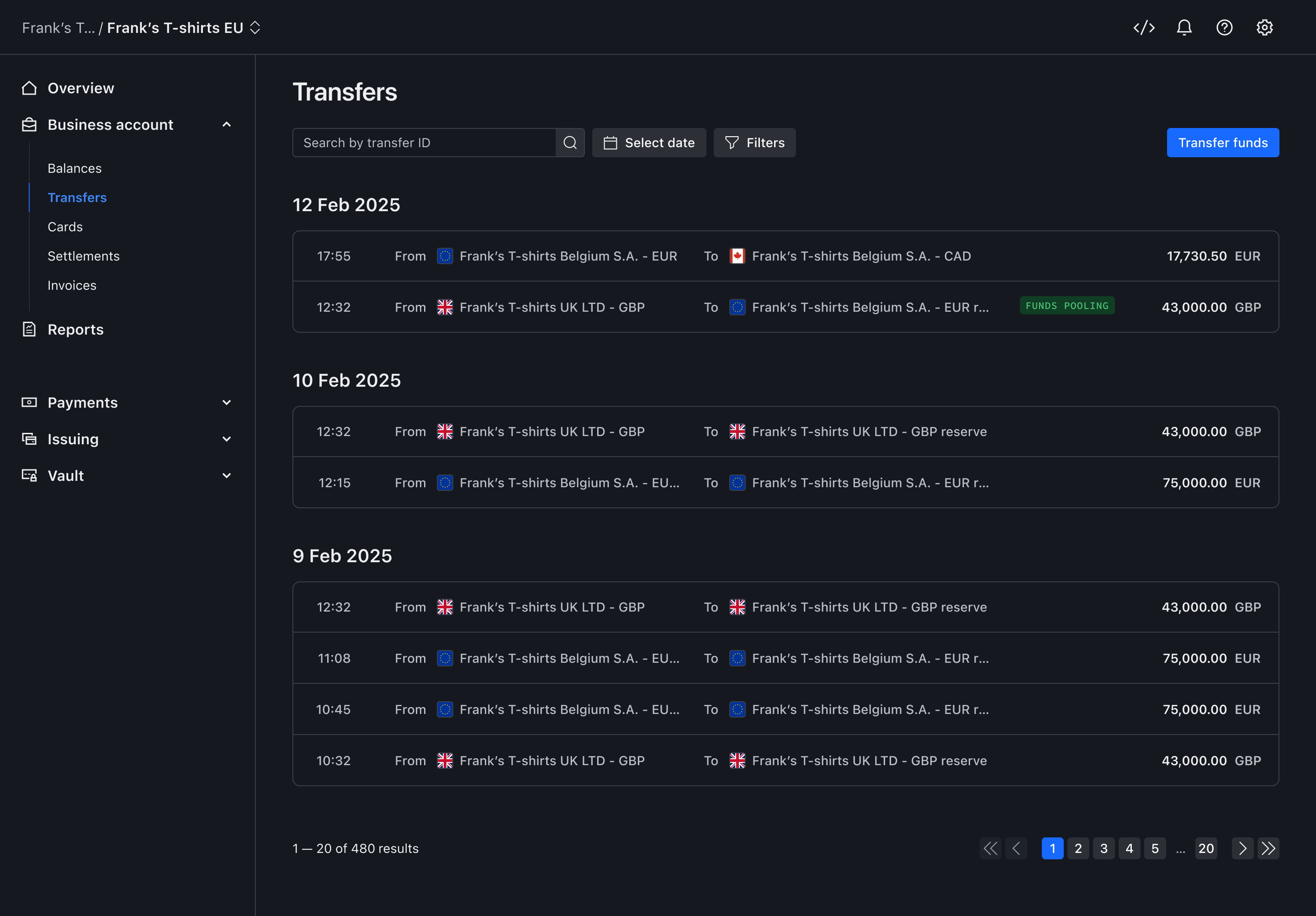Open the developer code icon
The width and height of the screenshot is (1316, 916).
click(x=1143, y=27)
